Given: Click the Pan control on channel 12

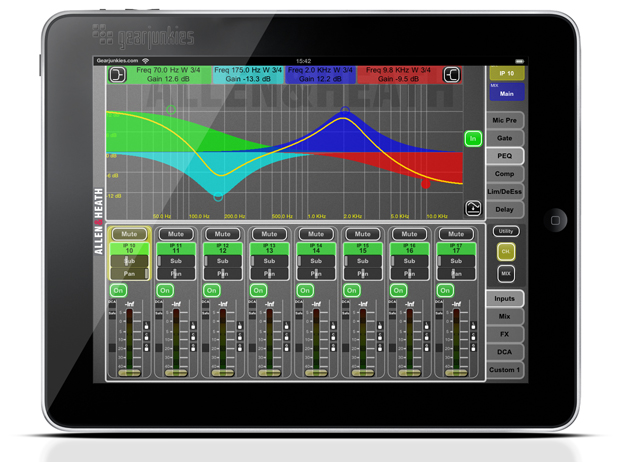Looking at the screenshot, I should [x=223, y=274].
